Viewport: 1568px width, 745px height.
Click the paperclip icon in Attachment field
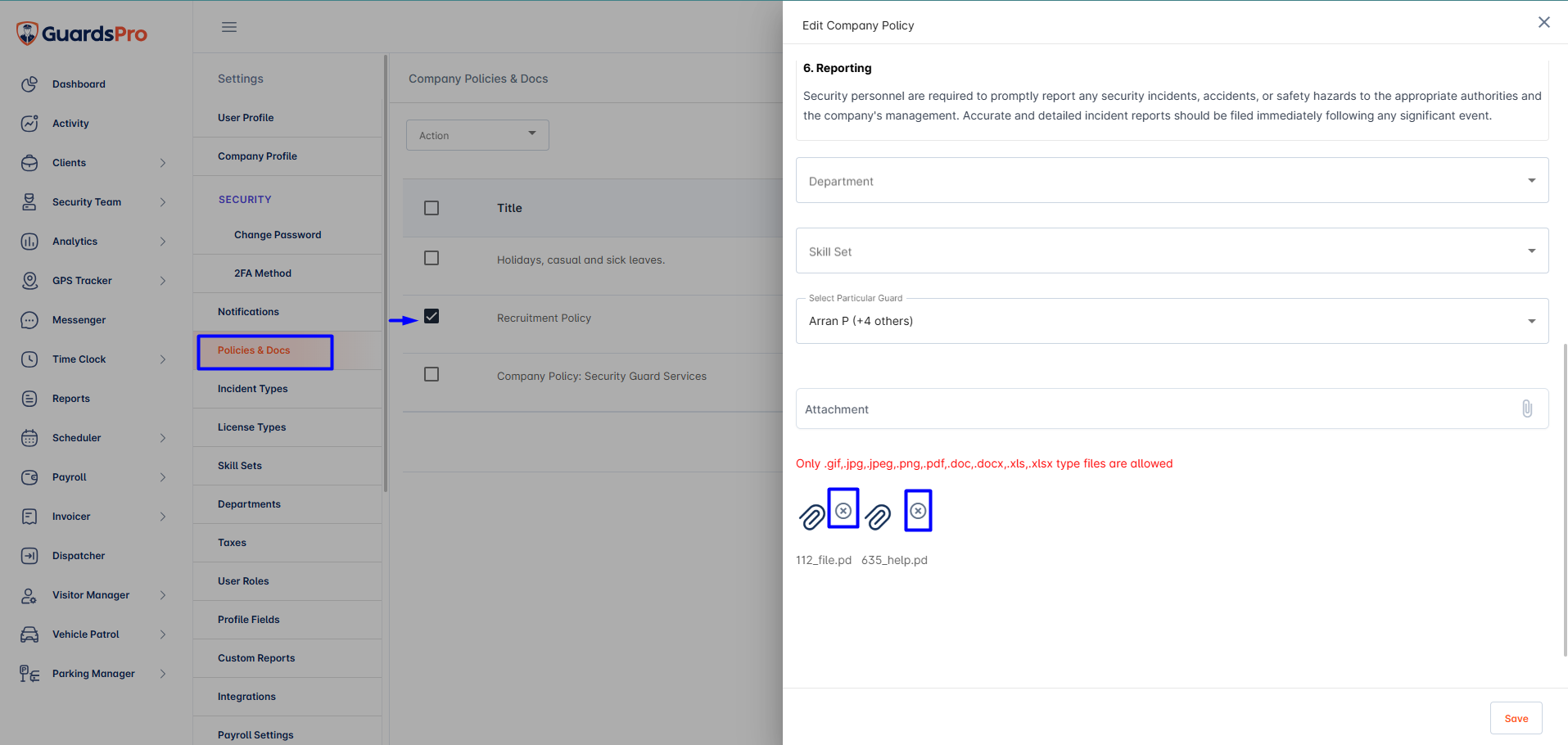point(1527,409)
